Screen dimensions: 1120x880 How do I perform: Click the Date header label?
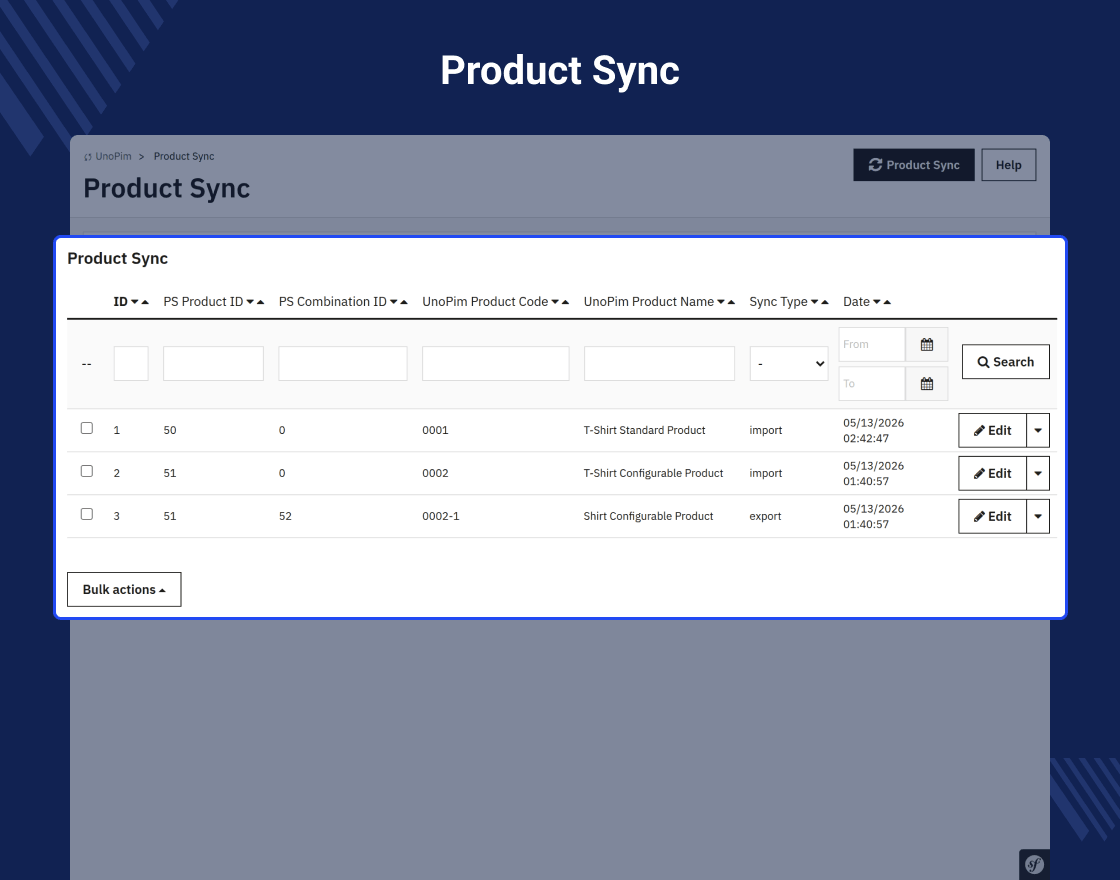pyautogui.click(x=856, y=302)
